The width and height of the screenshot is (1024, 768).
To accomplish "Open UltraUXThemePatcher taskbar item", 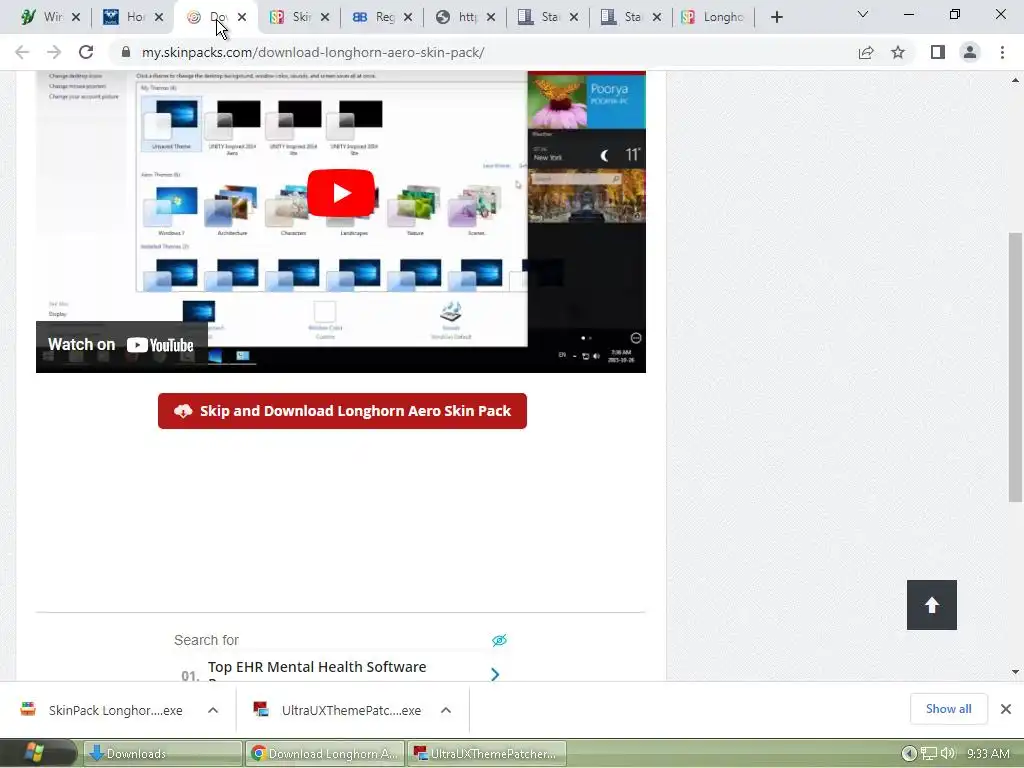I will pos(486,754).
